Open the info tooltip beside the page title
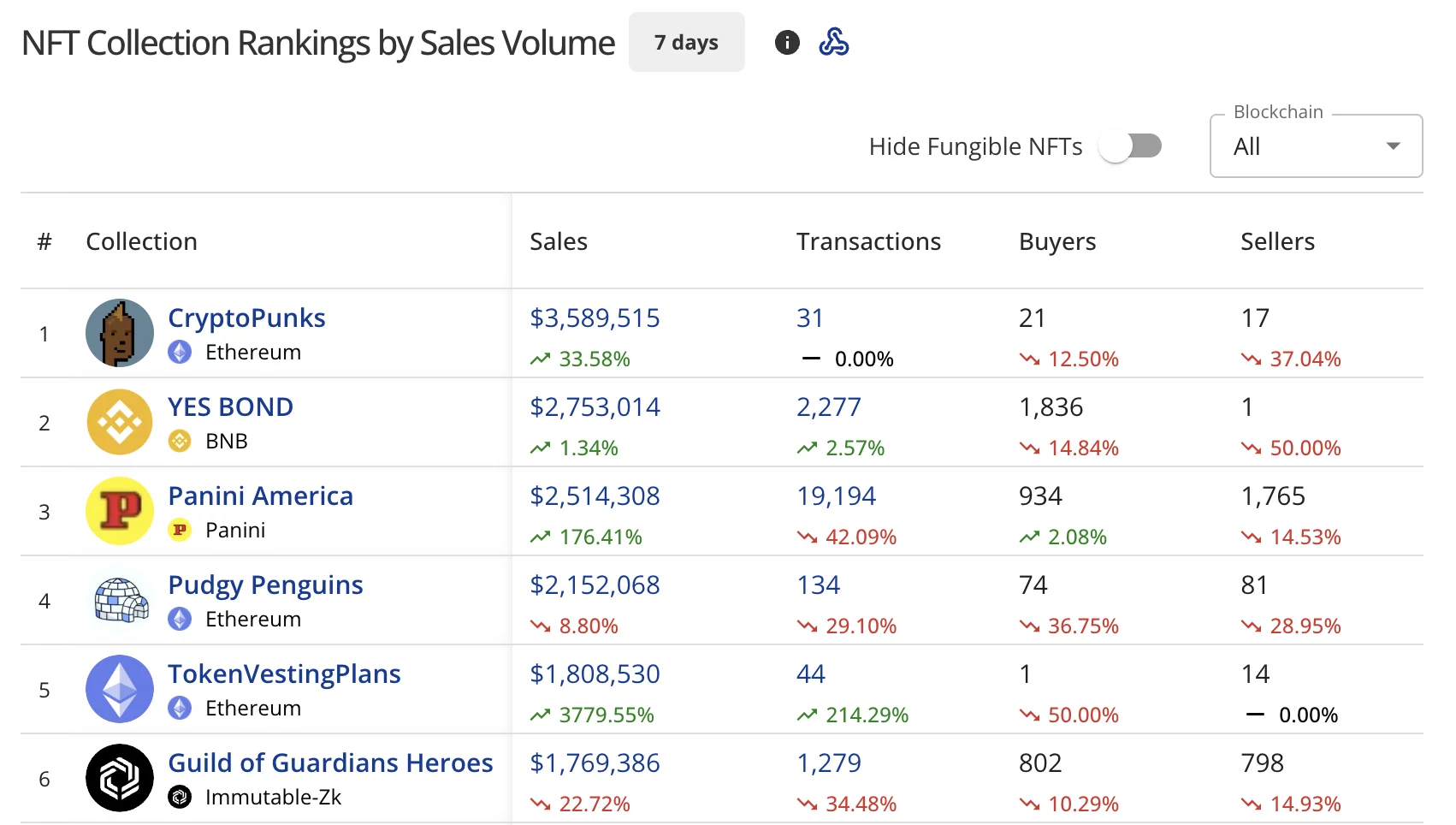 (x=787, y=41)
